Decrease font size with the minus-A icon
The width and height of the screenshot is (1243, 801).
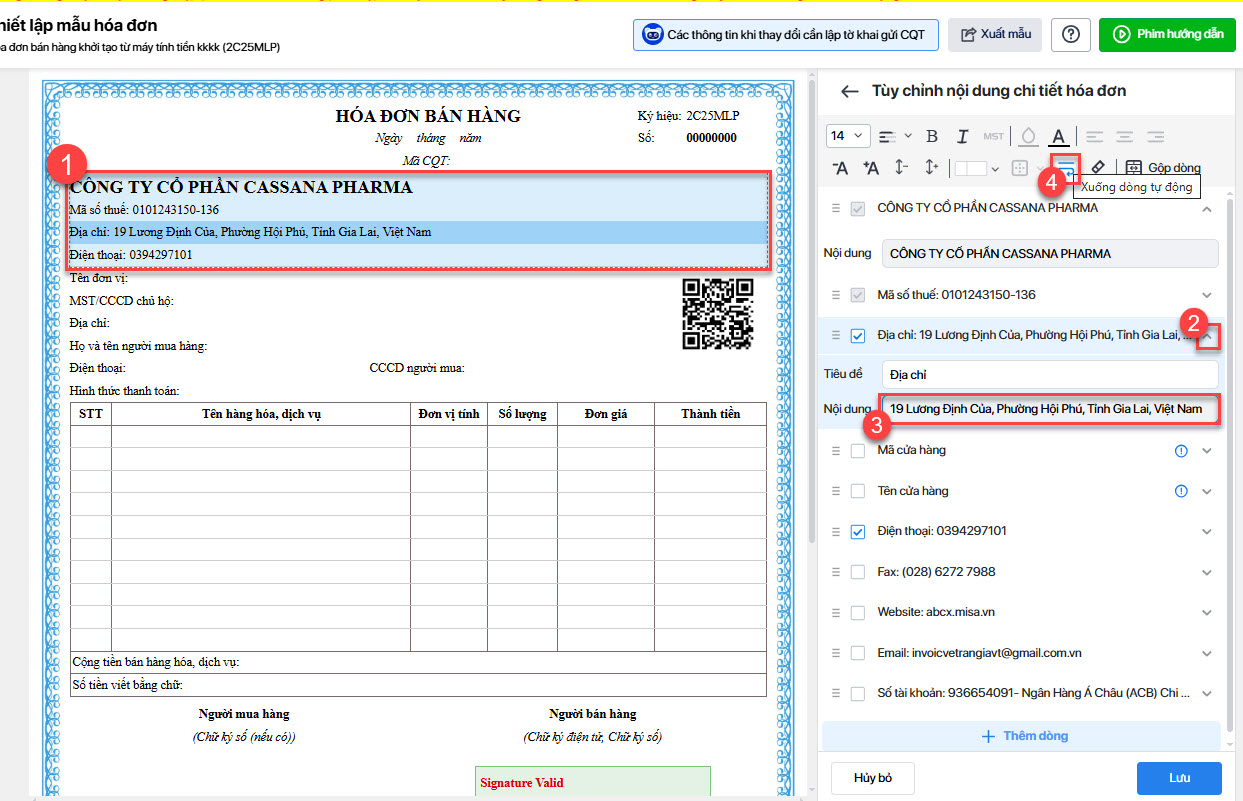coord(841,168)
